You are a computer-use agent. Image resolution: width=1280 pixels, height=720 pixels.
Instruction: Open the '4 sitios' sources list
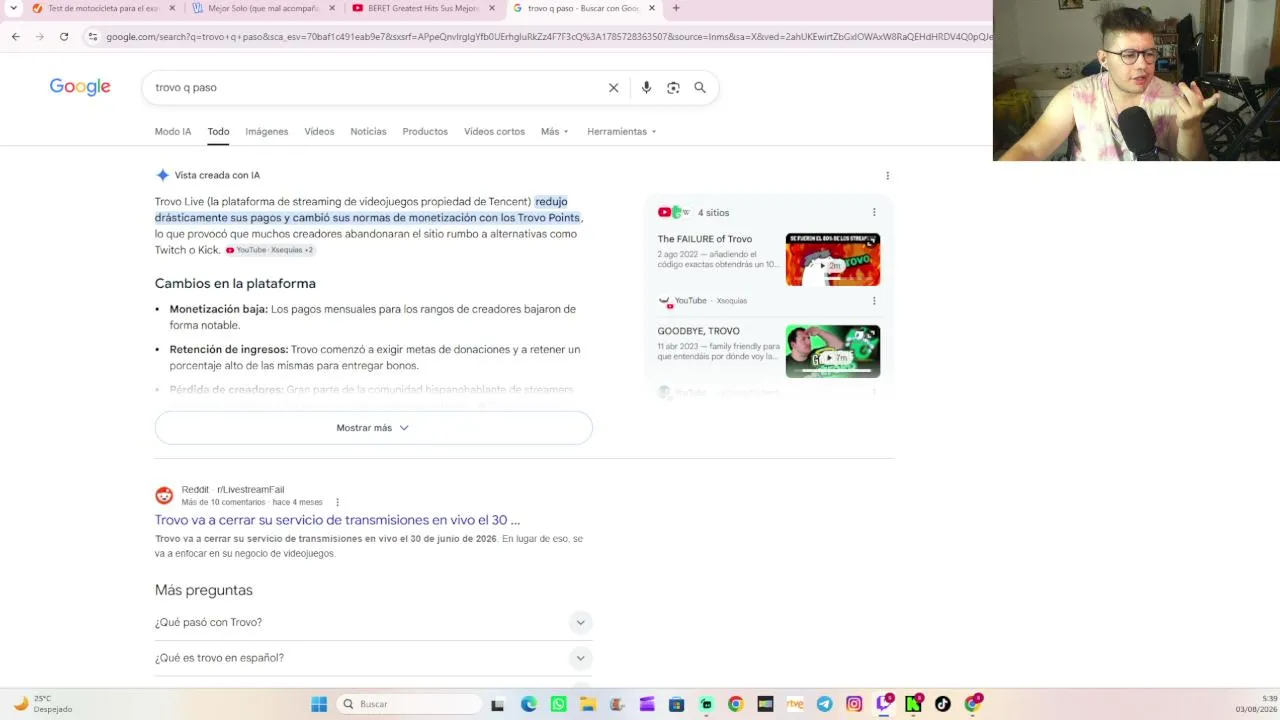point(713,213)
